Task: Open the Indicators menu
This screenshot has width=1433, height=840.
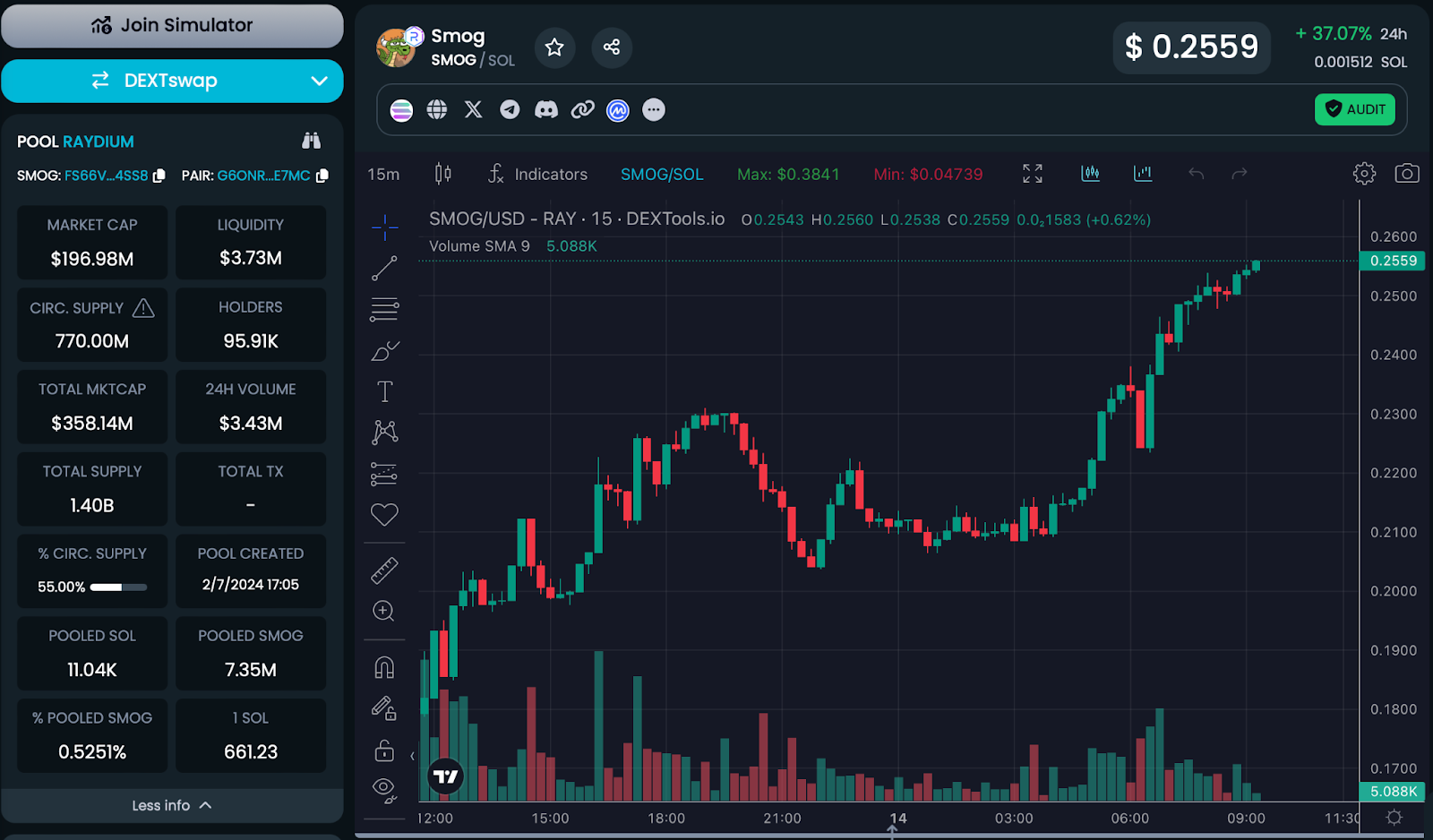Action: pyautogui.click(x=537, y=174)
